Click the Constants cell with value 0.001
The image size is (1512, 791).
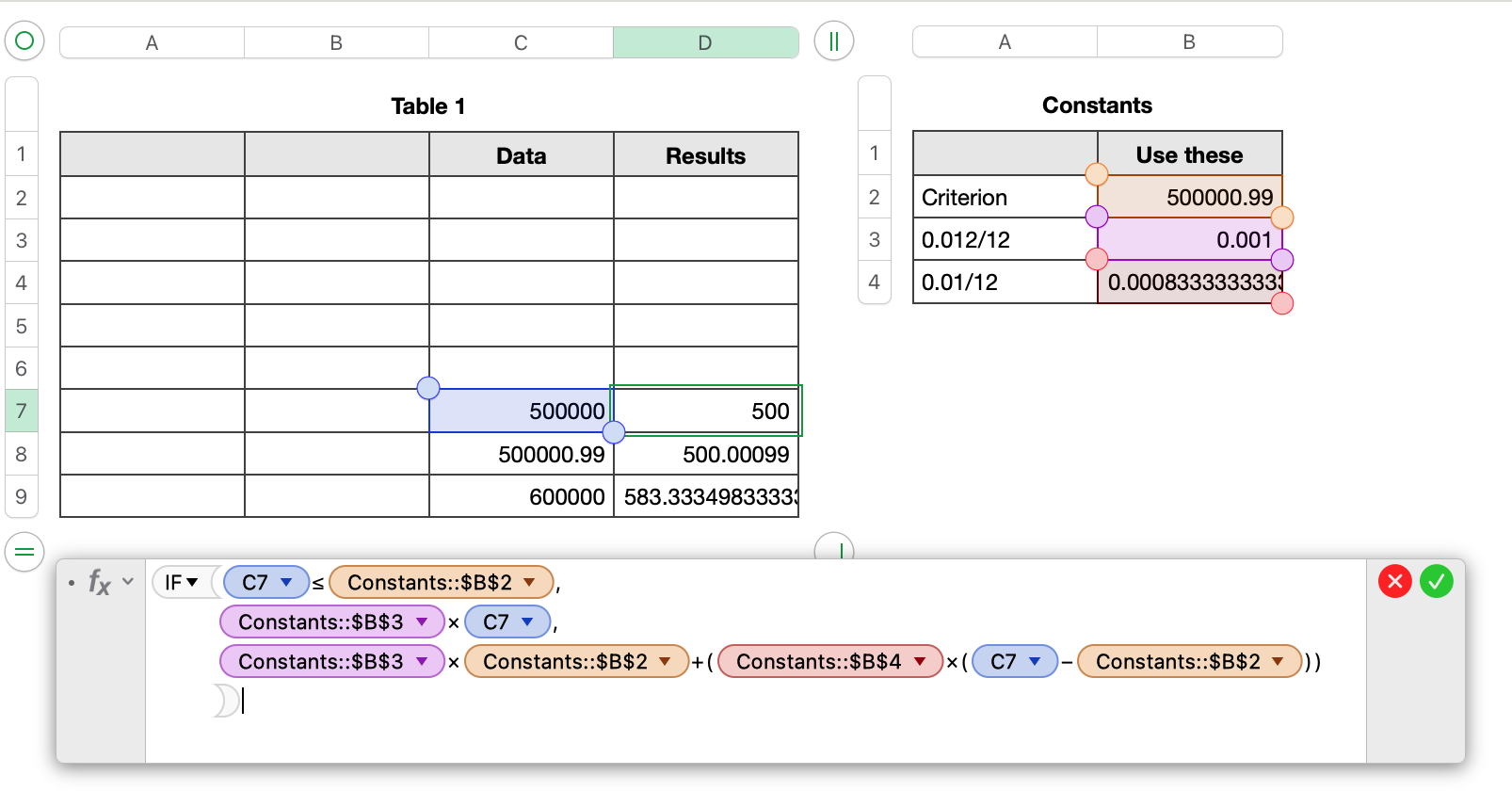point(1189,239)
